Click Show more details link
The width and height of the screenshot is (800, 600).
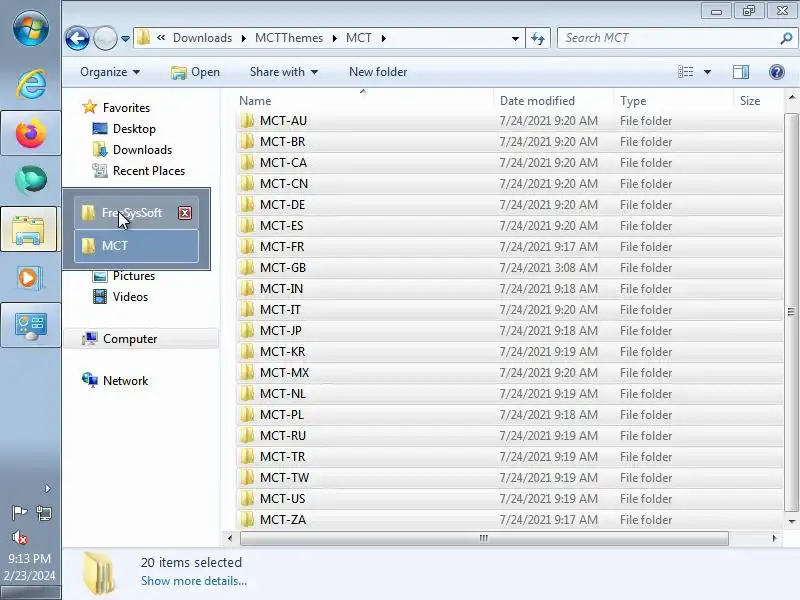click(x=193, y=581)
